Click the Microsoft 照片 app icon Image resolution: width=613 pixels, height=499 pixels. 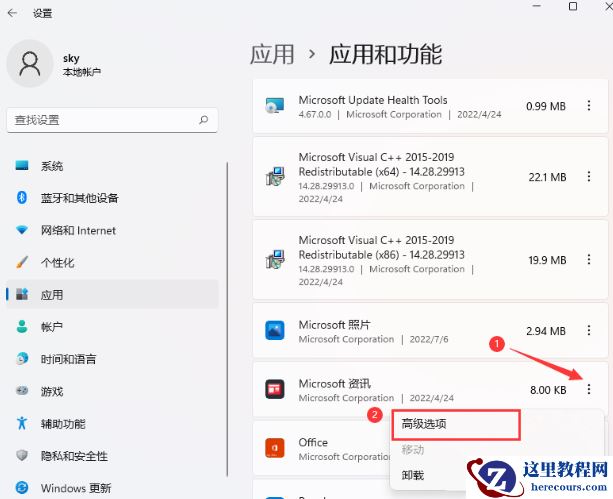click(x=275, y=330)
